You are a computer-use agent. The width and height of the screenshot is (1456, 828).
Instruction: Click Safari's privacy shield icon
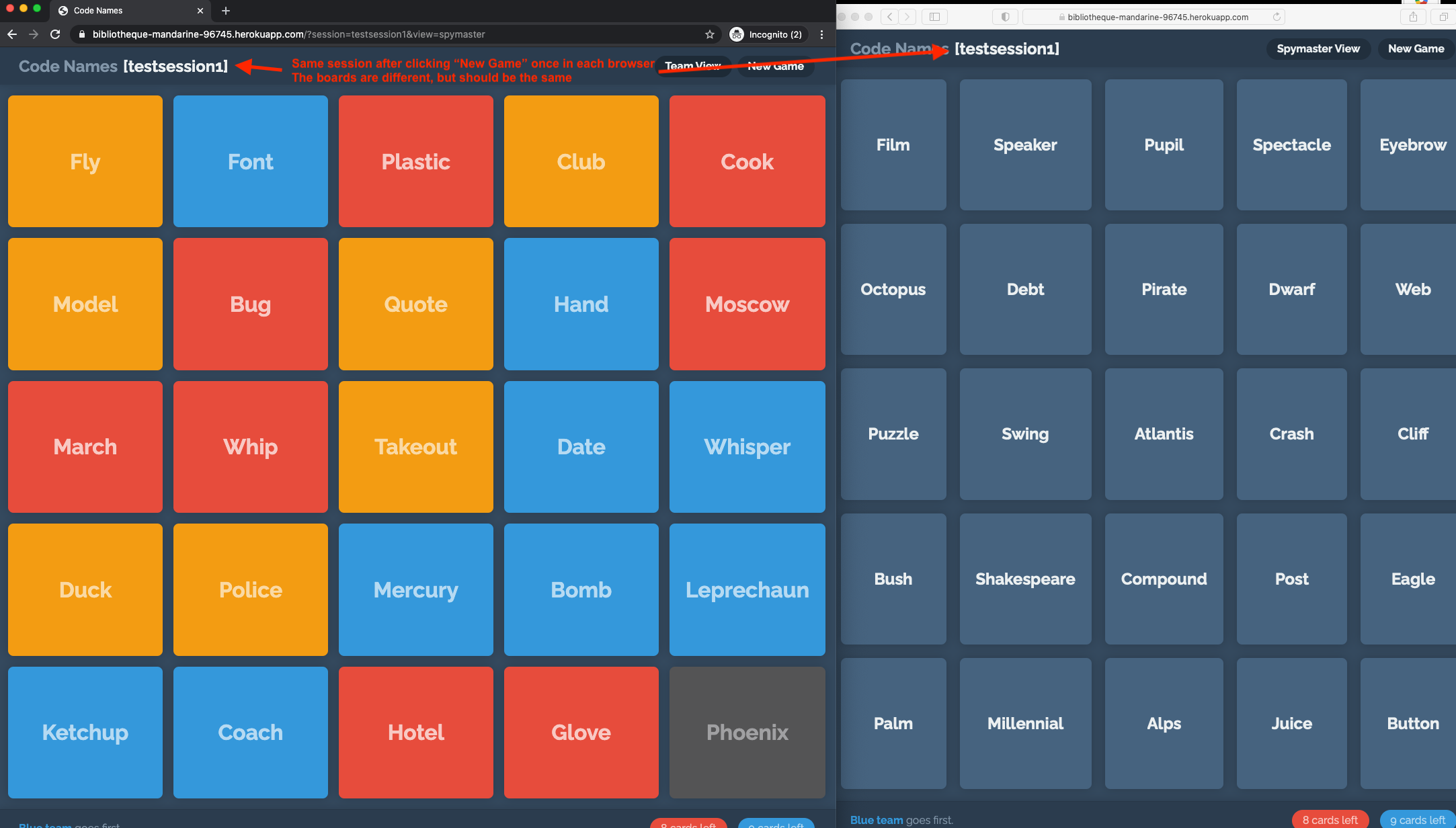tap(1005, 17)
